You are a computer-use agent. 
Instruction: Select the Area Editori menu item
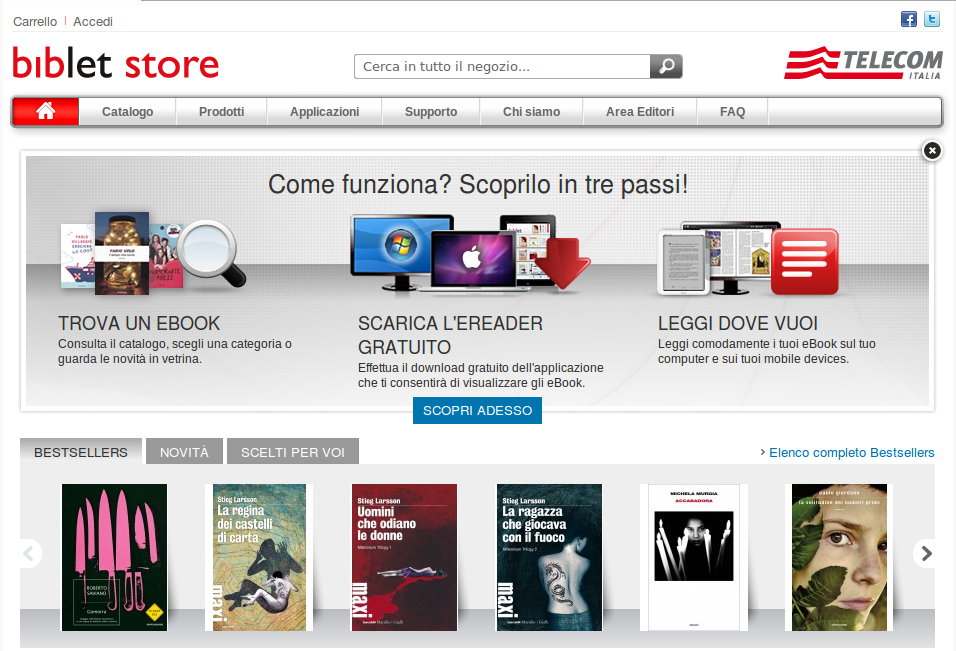[640, 112]
